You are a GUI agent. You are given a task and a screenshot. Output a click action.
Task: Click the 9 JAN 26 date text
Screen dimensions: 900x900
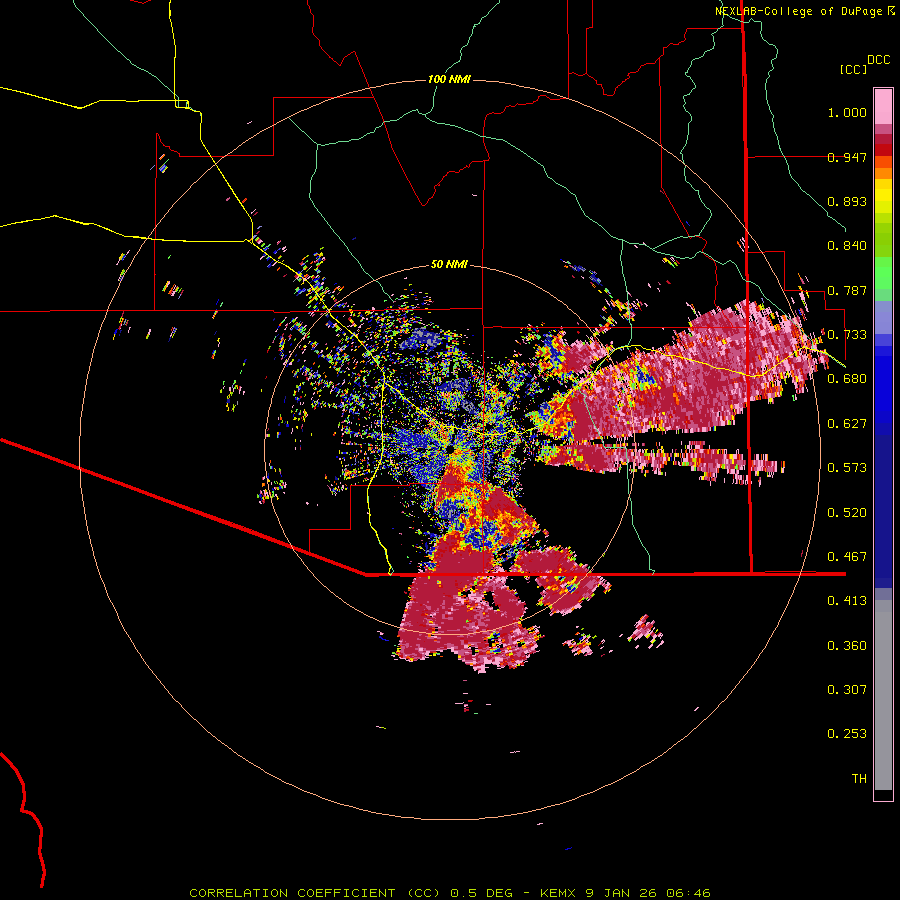pos(621,893)
